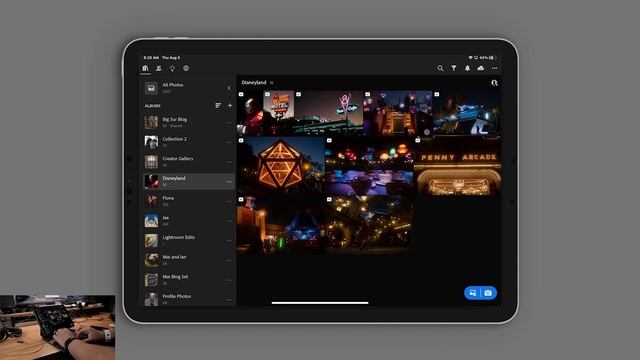
Task: Tap the battery indicator in status bar
Action: (x=492, y=58)
